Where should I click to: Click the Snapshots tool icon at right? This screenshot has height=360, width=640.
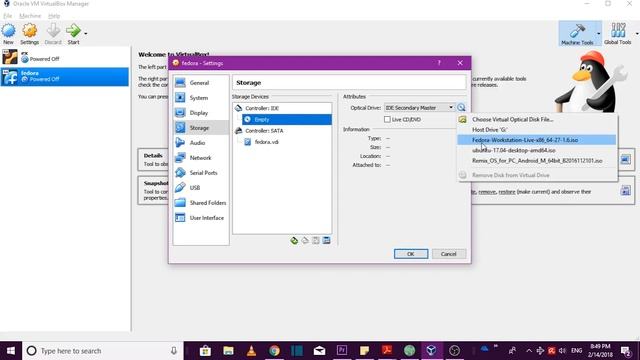click(x=625, y=190)
